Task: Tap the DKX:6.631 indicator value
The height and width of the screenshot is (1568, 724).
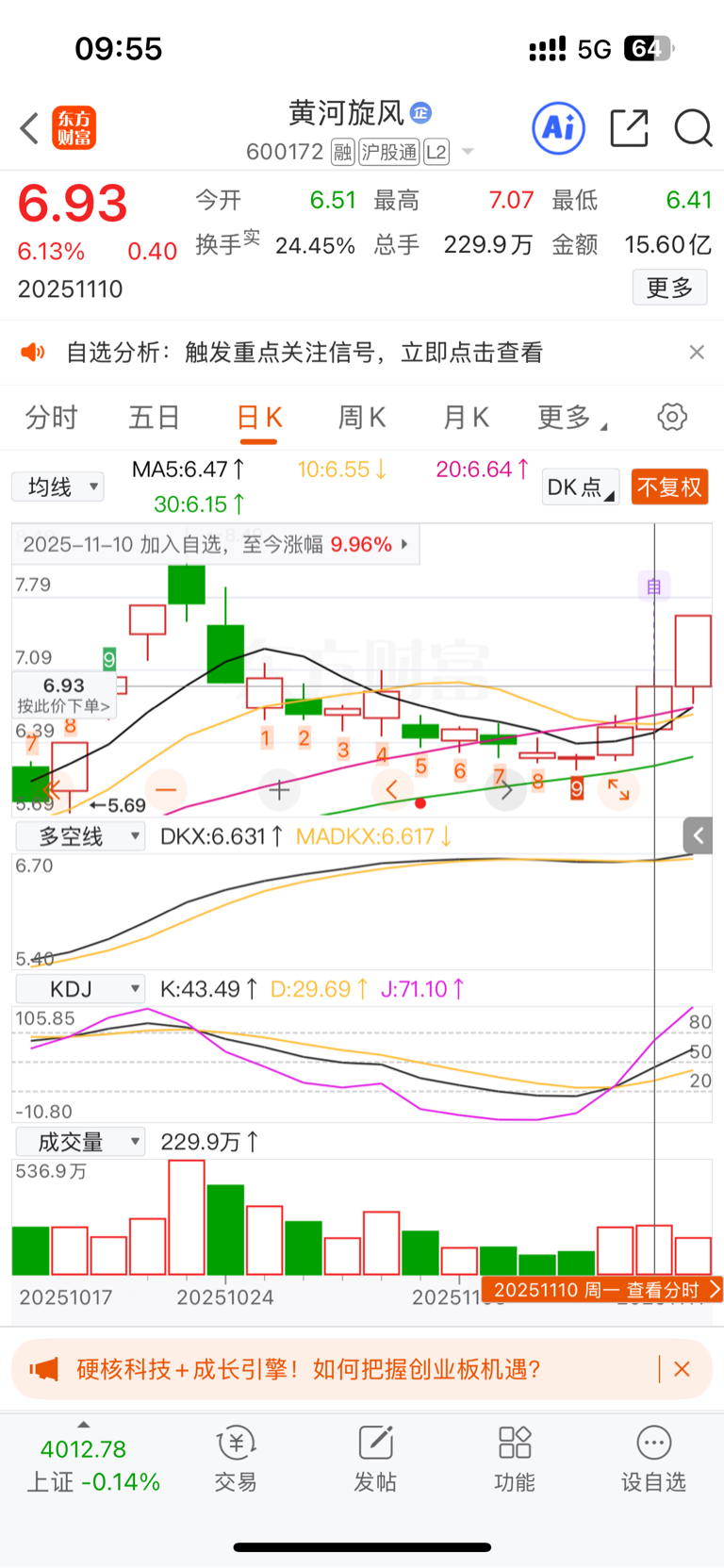Action: click(x=222, y=836)
